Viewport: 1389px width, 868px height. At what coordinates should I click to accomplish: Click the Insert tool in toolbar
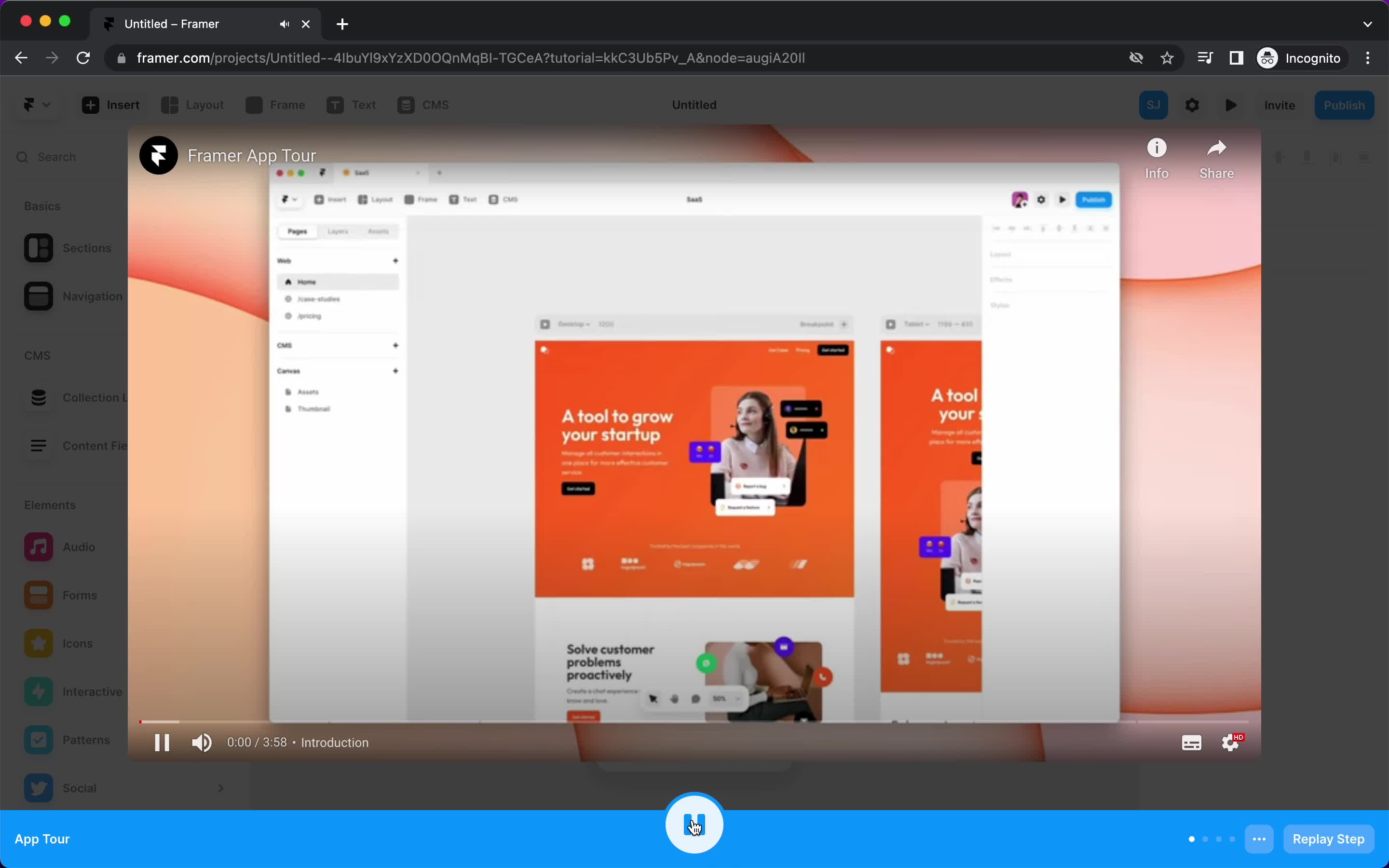111,105
